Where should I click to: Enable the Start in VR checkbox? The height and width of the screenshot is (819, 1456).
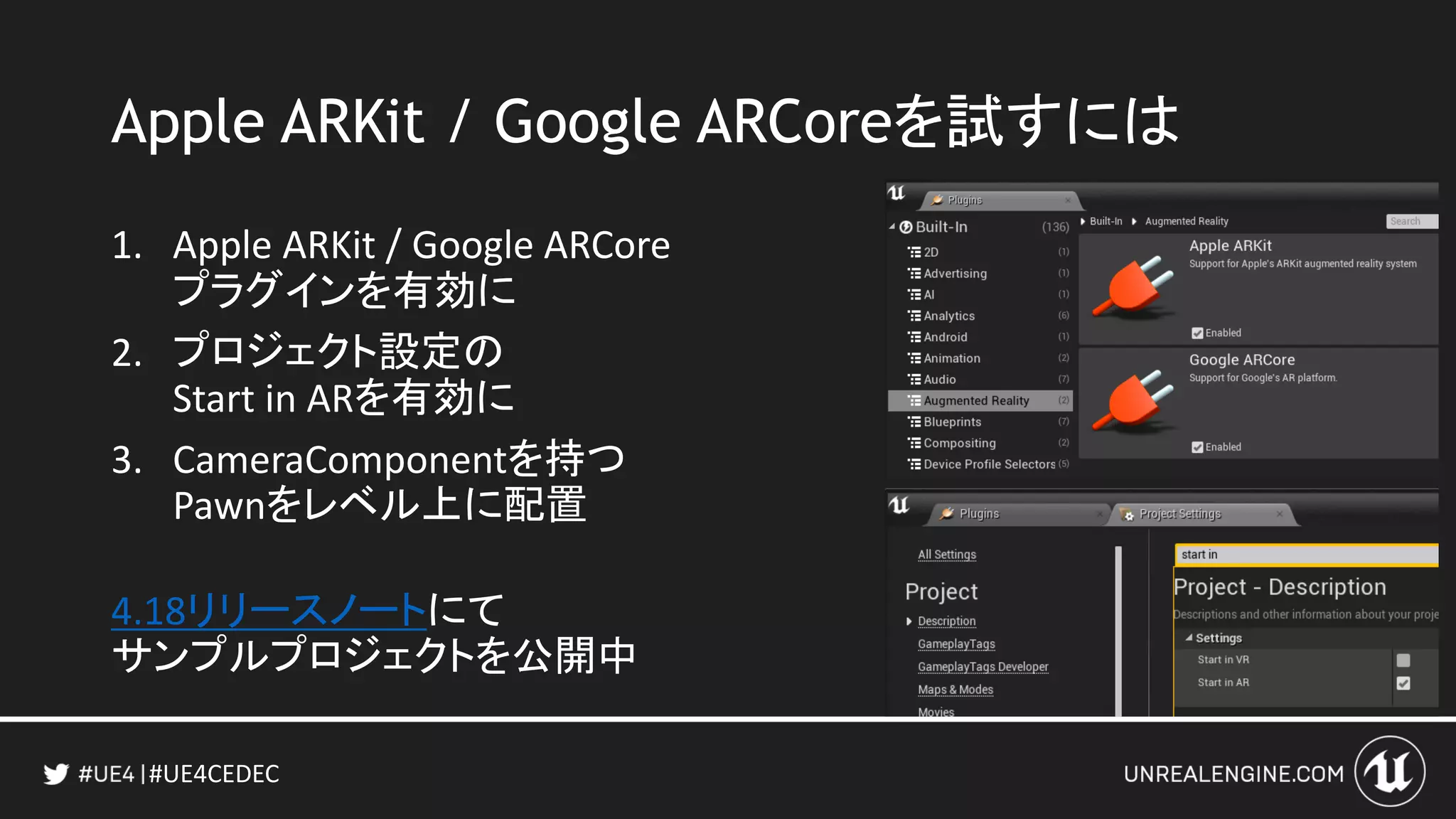coord(1403,660)
